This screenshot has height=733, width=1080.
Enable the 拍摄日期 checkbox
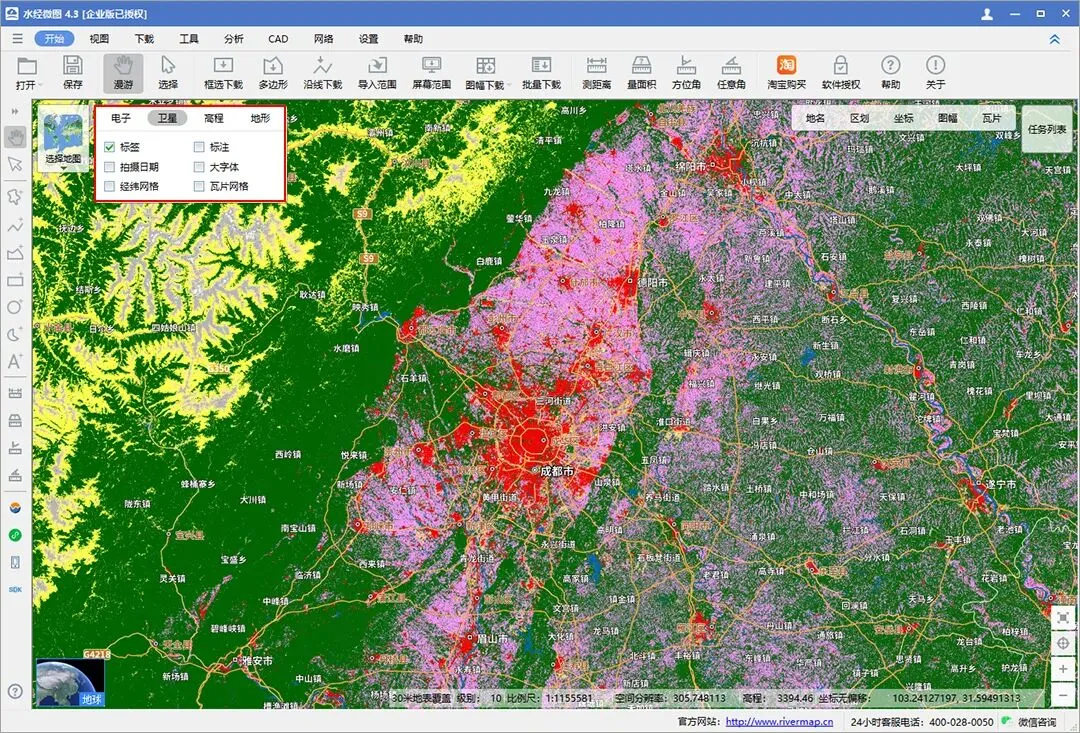(x=110, y=167)
